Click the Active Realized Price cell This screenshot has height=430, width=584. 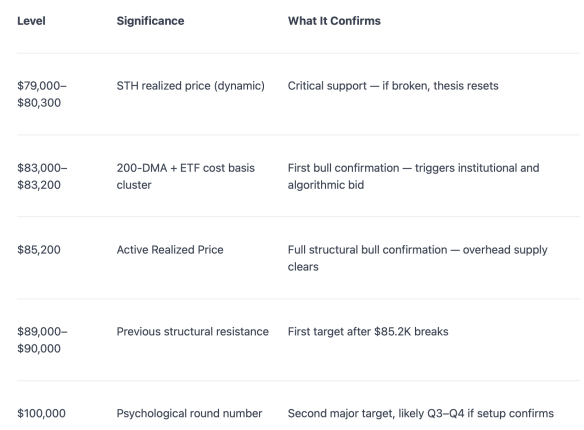pyautogui.click(x=170, y=250)
